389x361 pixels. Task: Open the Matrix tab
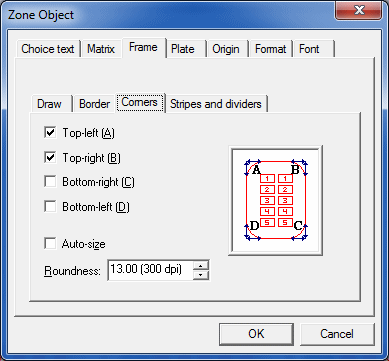pyautogui.click(x=101, y=49)
